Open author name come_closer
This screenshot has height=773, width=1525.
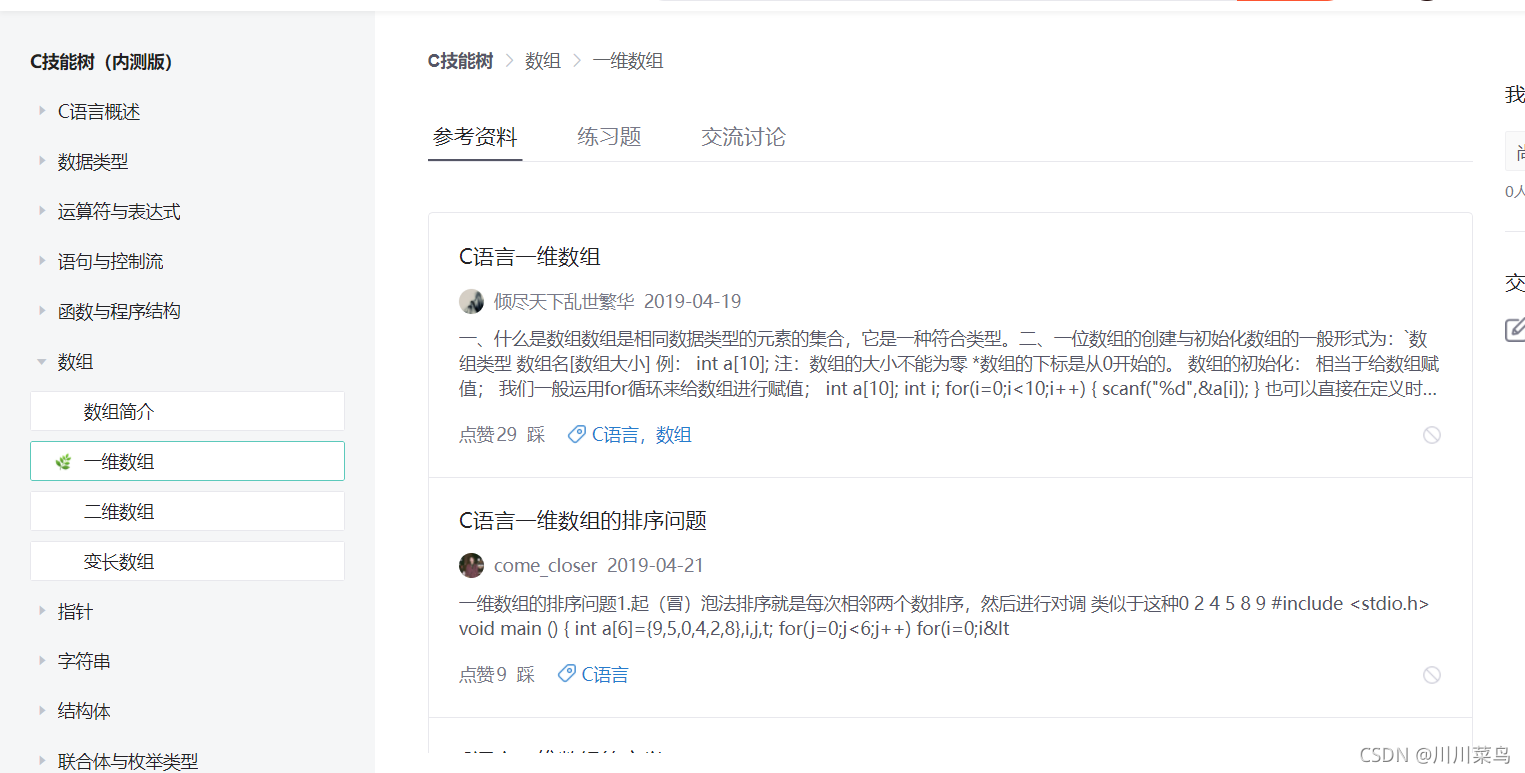(545, 565)
